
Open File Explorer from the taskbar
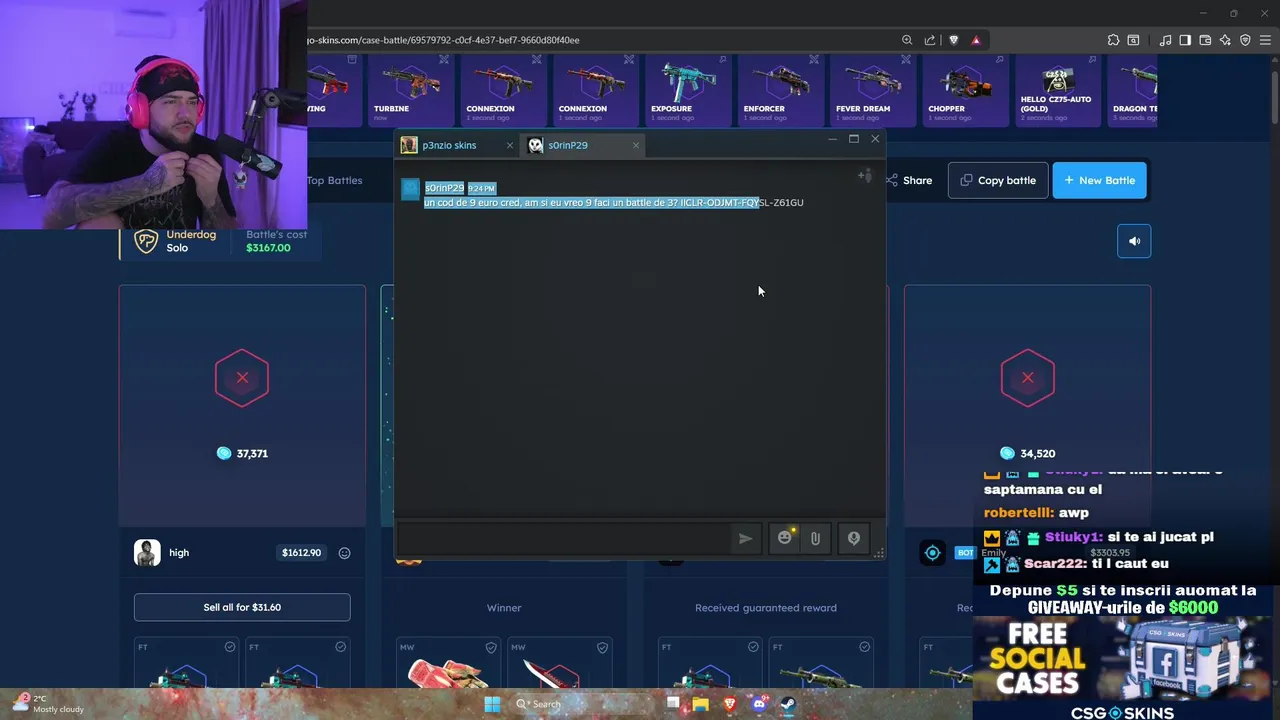[x=701, y=704]
